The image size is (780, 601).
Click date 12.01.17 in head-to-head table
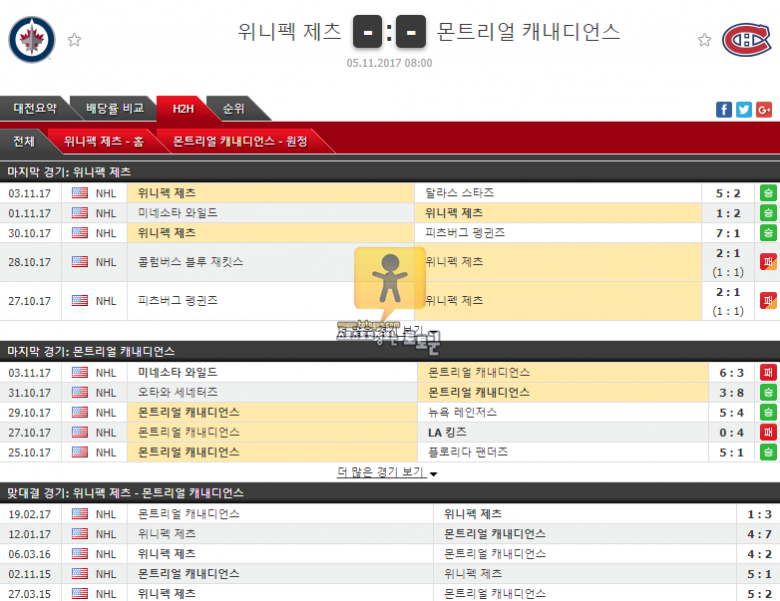[29, 534]
